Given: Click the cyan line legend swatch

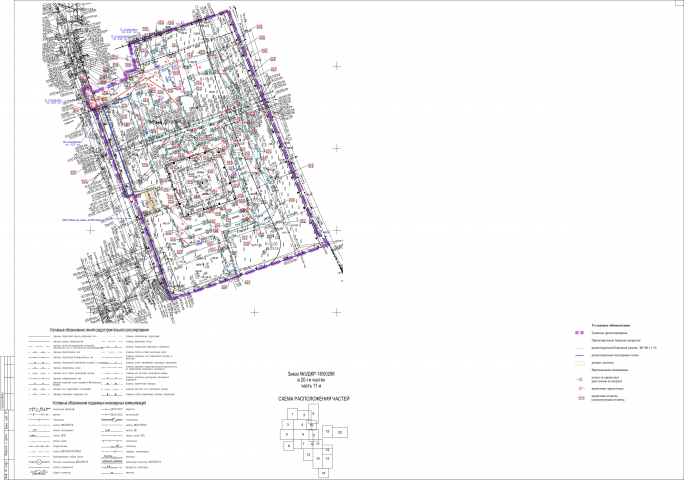Looking at the screenshot, I should tap(579, 348).
